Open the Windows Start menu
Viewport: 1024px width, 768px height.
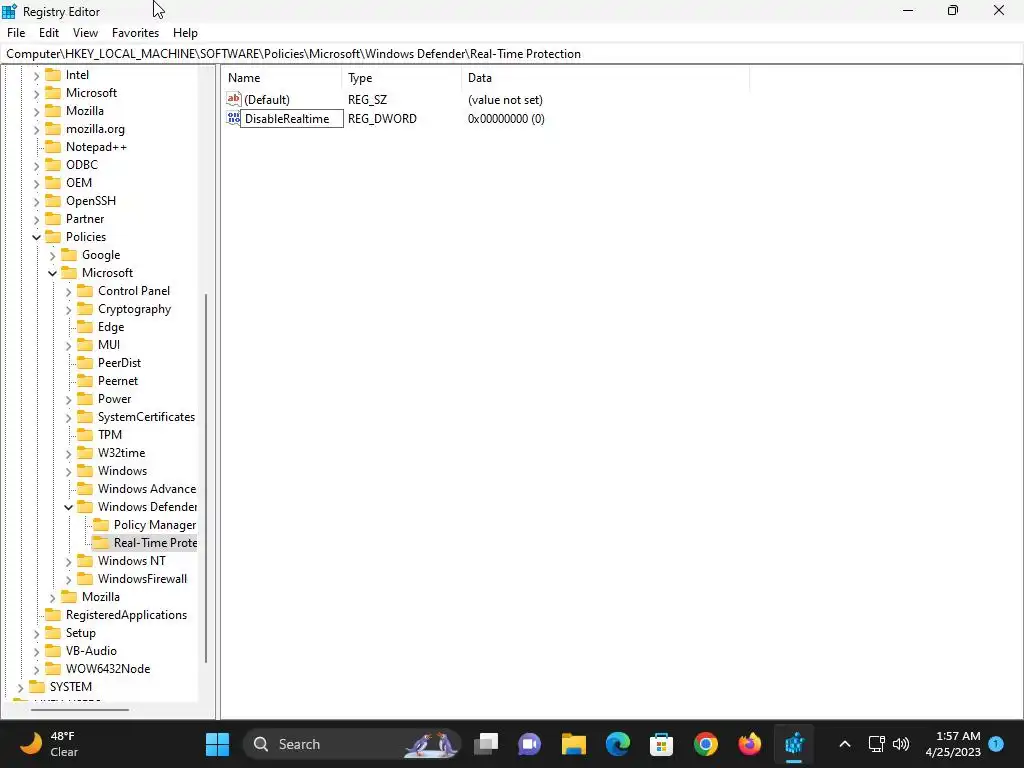(x=217, y=744)
